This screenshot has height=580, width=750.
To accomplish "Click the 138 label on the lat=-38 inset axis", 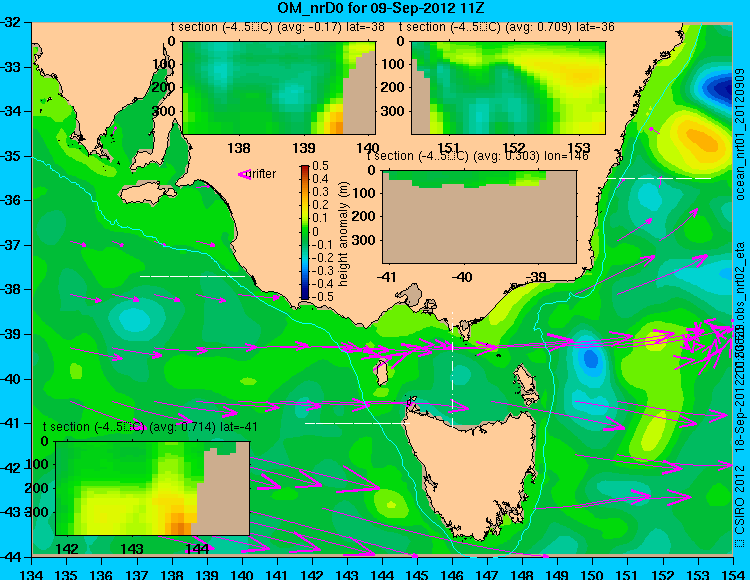I will 239,148.
